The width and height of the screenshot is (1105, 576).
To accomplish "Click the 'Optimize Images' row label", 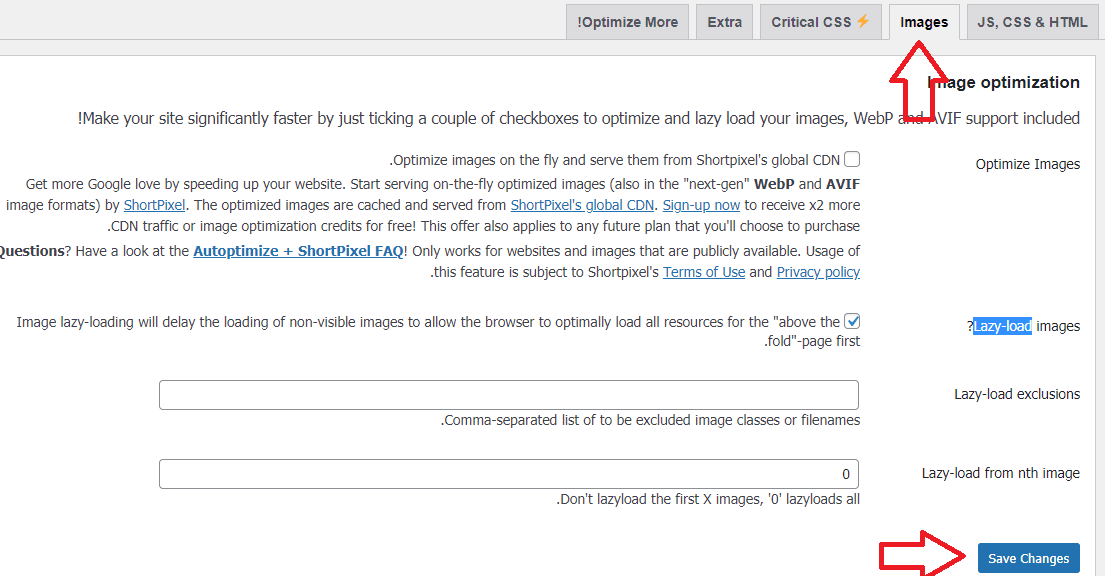I will [x=1027, y=164].
